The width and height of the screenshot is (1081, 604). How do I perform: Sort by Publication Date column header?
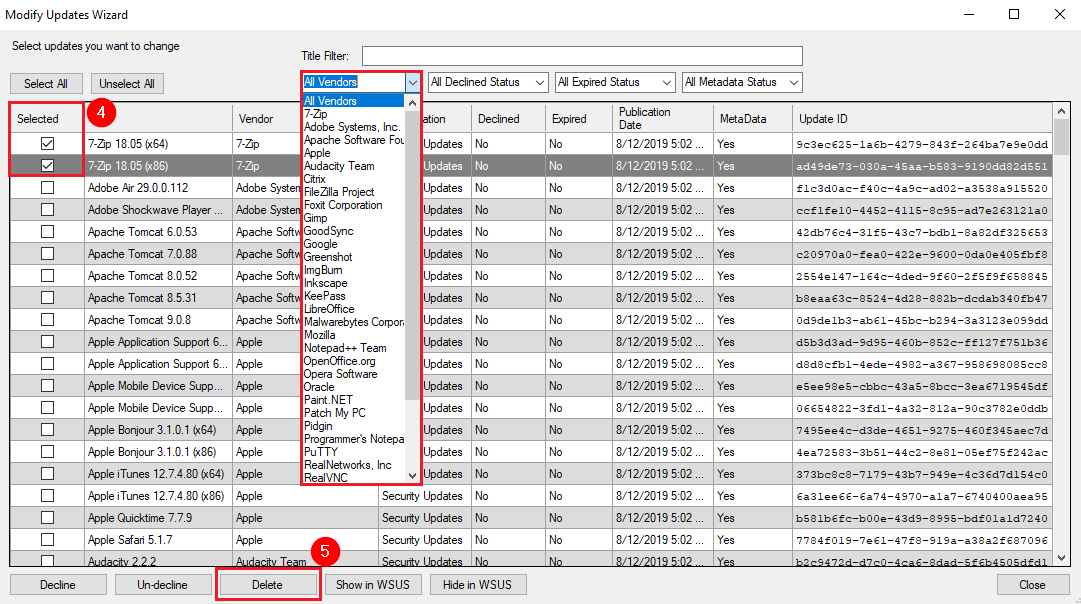tap(663, 119)
